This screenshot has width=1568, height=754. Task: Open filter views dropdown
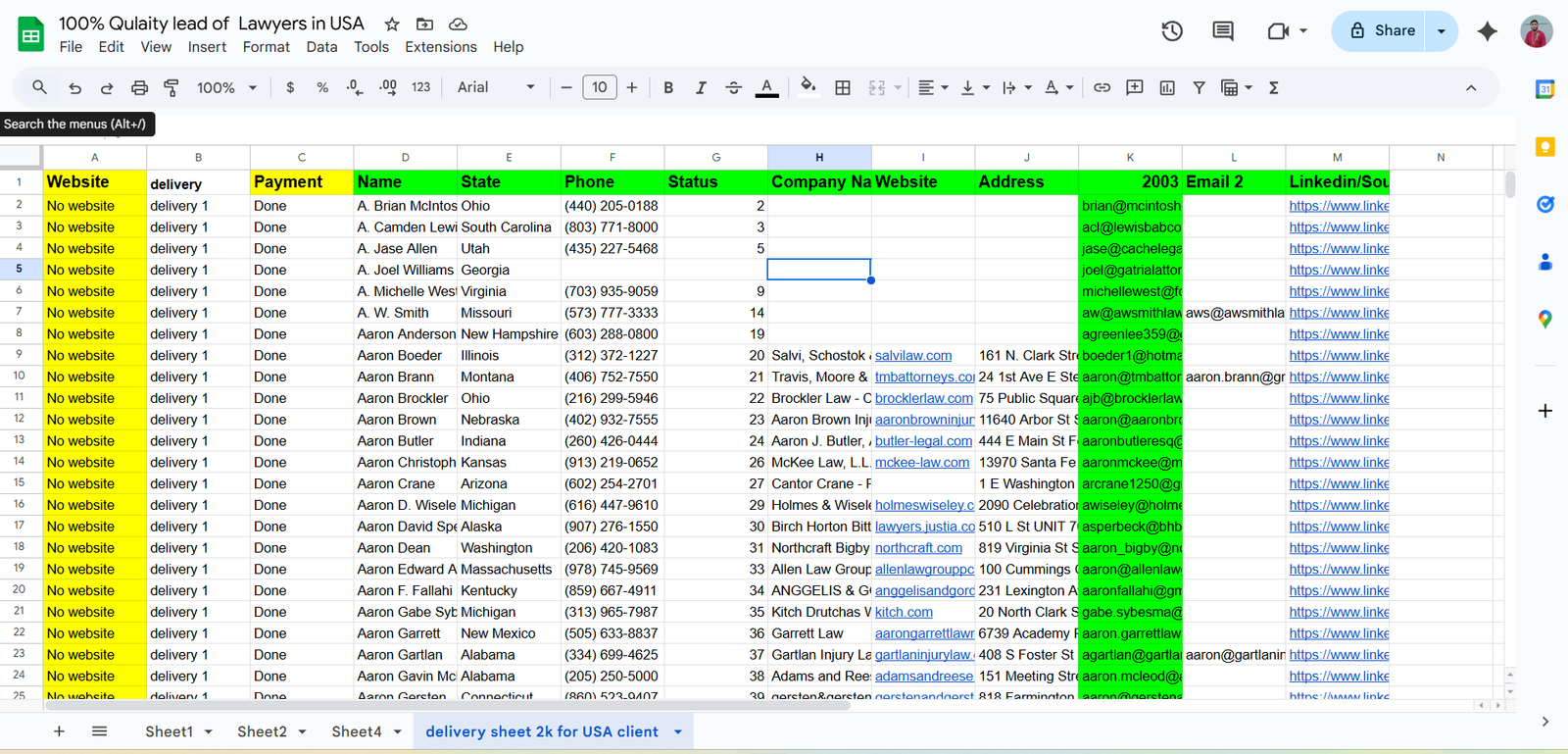click(x=1237, y=88)
